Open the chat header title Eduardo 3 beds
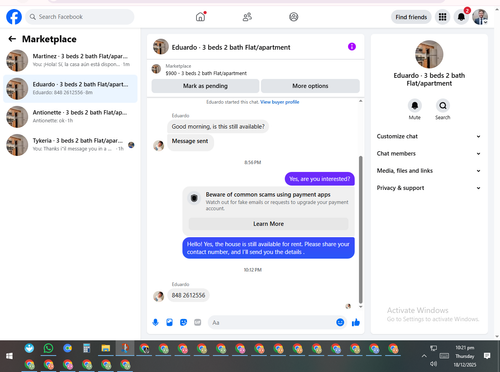The image size is (500, 372). [x=231, y=47]
